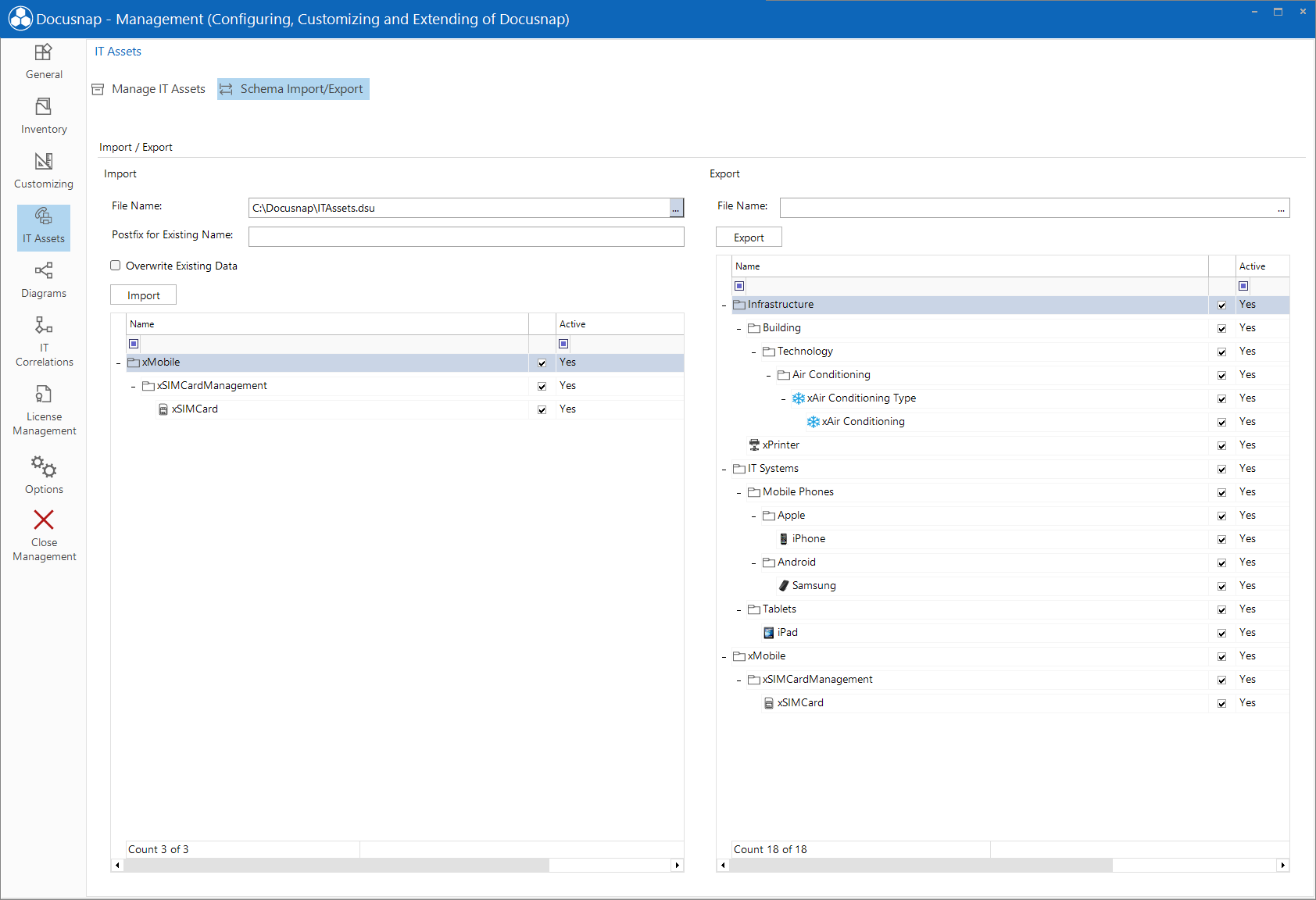Screen dimensions: 1316x900
Task: Browse for the export file with the ellipsis button
Action: tap(1281, 208)
